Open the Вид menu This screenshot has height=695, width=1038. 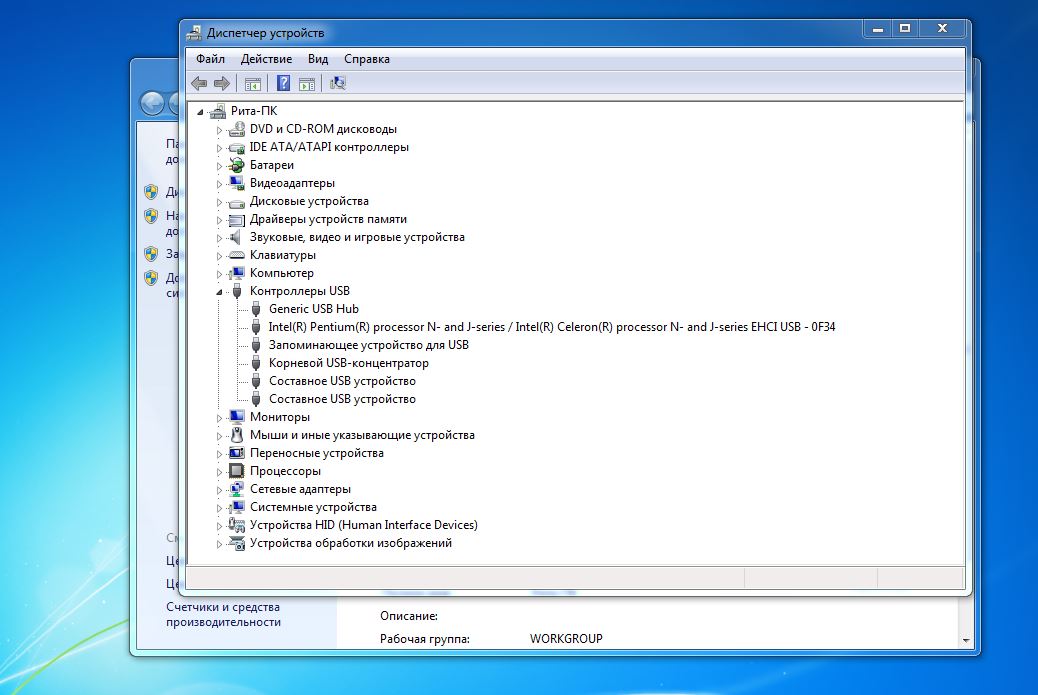click(318, 59)
